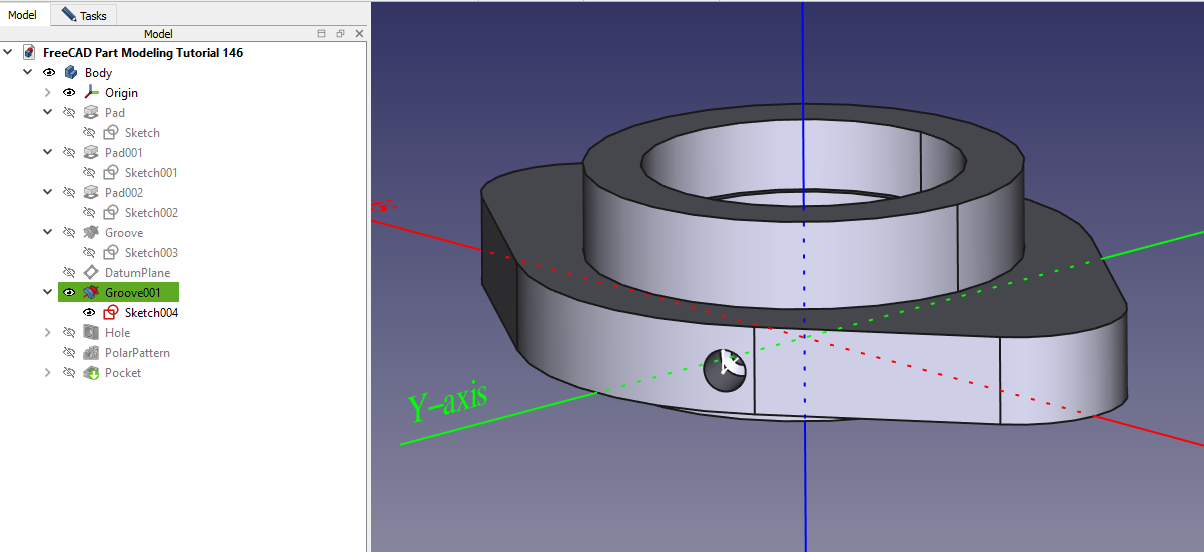The width and height of the screenshot is (1204, 552).
Task: Click the Origin axes icon
Action: (x=91, y=93)
